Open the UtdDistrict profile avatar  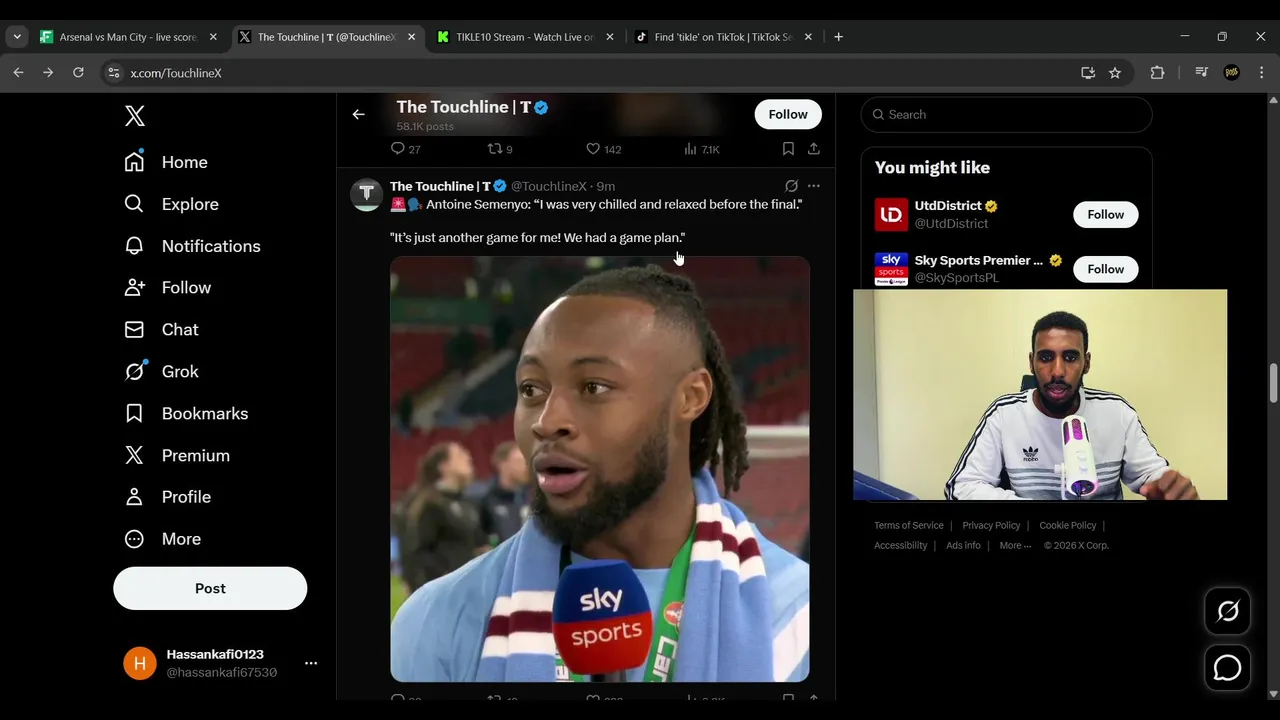tap(891, 214)
